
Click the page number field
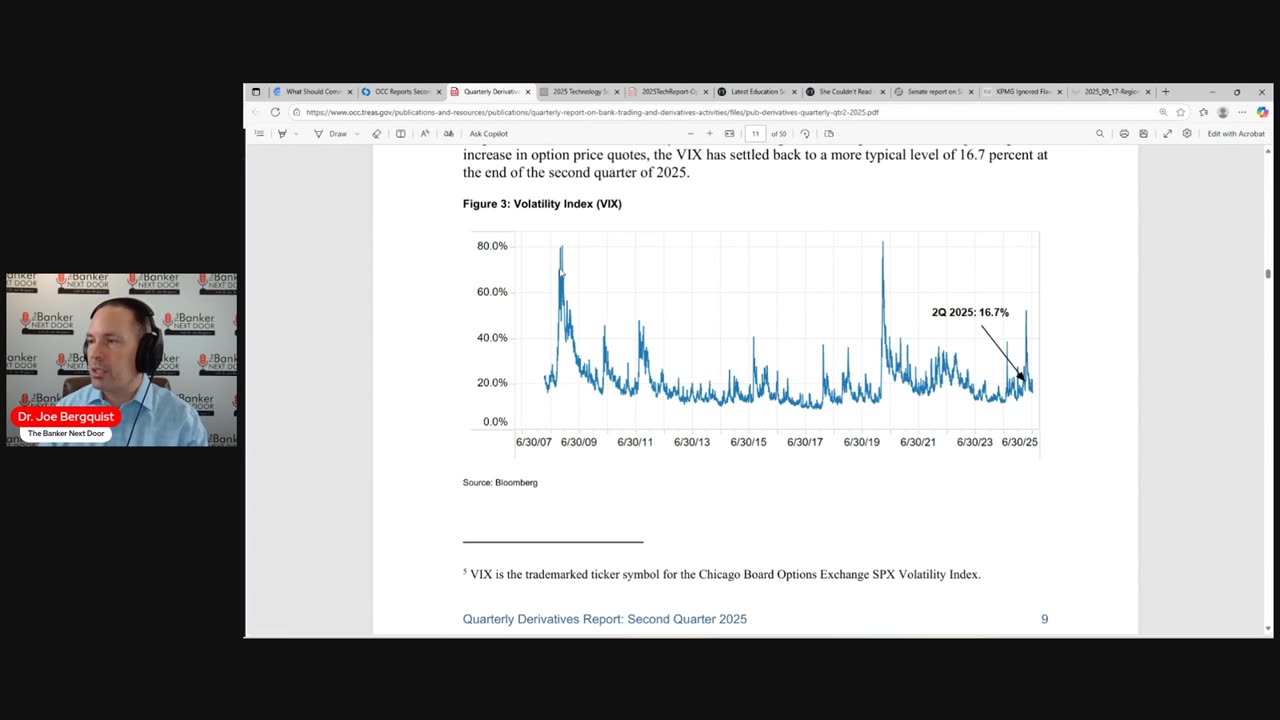coord(755,133)
